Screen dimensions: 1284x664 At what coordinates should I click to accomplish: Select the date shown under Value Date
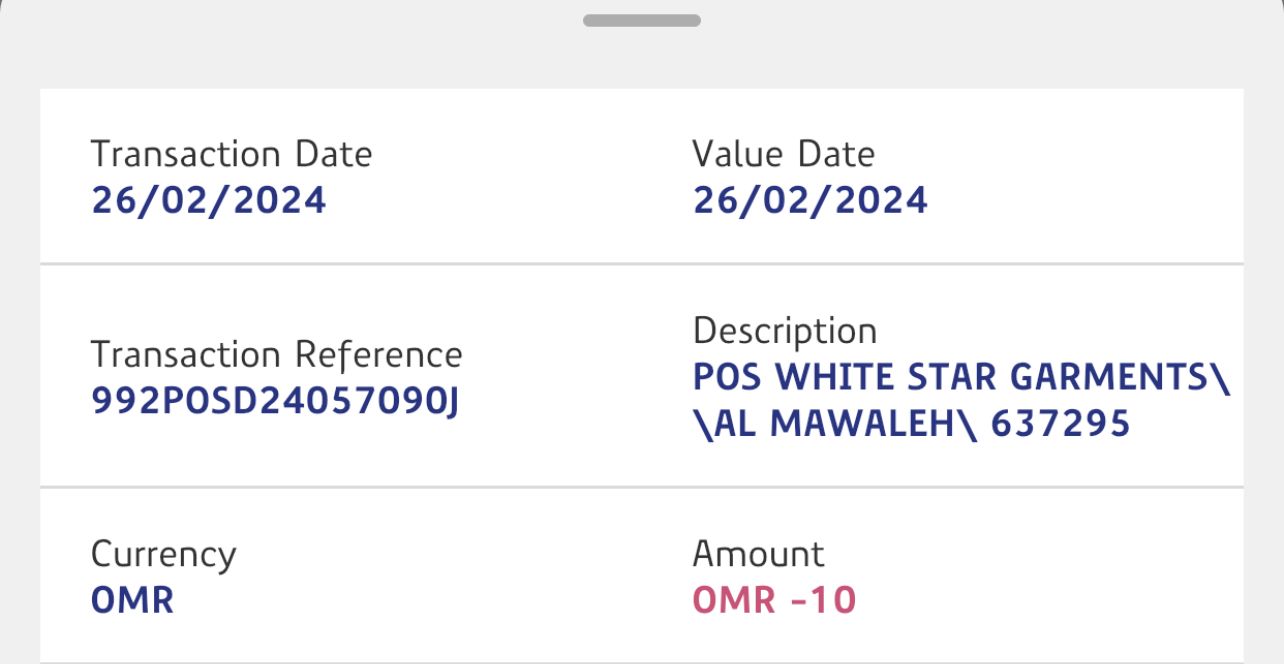pos(810,200)
